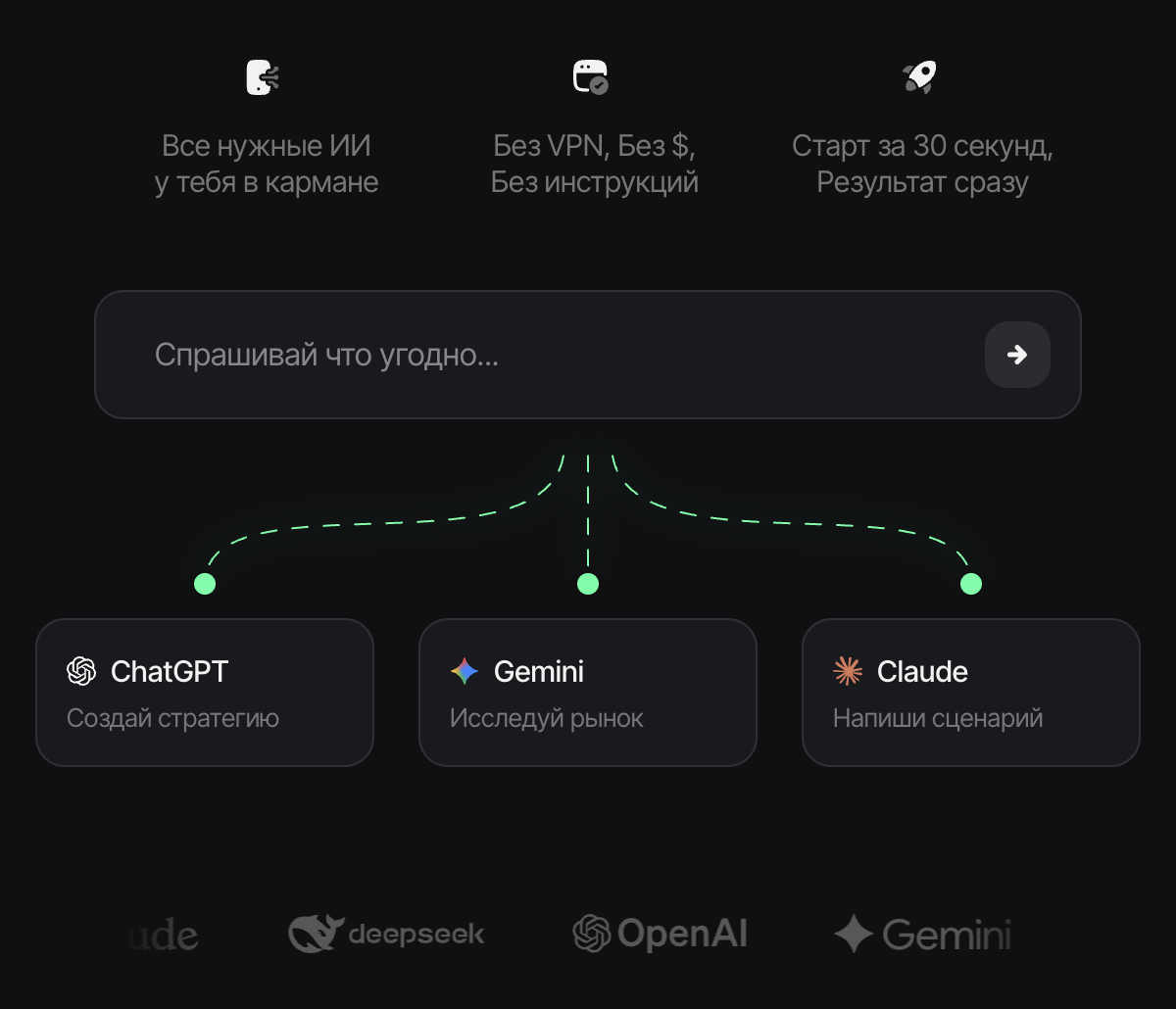Click the OpenAI logo at bottom
Screen dimensions: 1176x1009
coord(660,934)
